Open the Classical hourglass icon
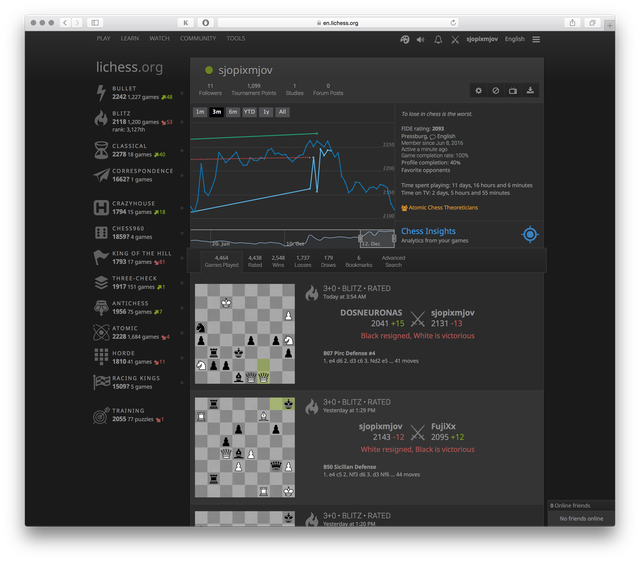The height and width of the screenshot is (562, 640). coord(101,150)
